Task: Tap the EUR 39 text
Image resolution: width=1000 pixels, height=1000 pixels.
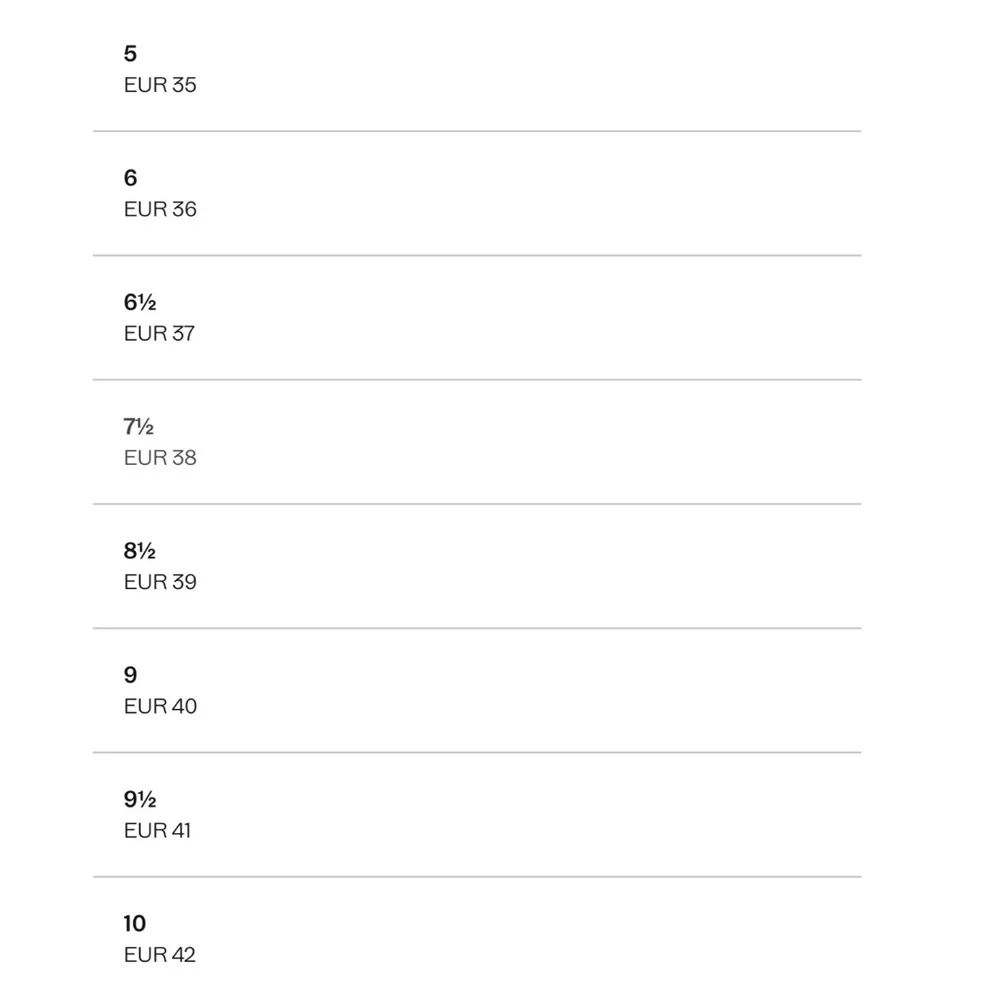Action: [x=160, y=582]
